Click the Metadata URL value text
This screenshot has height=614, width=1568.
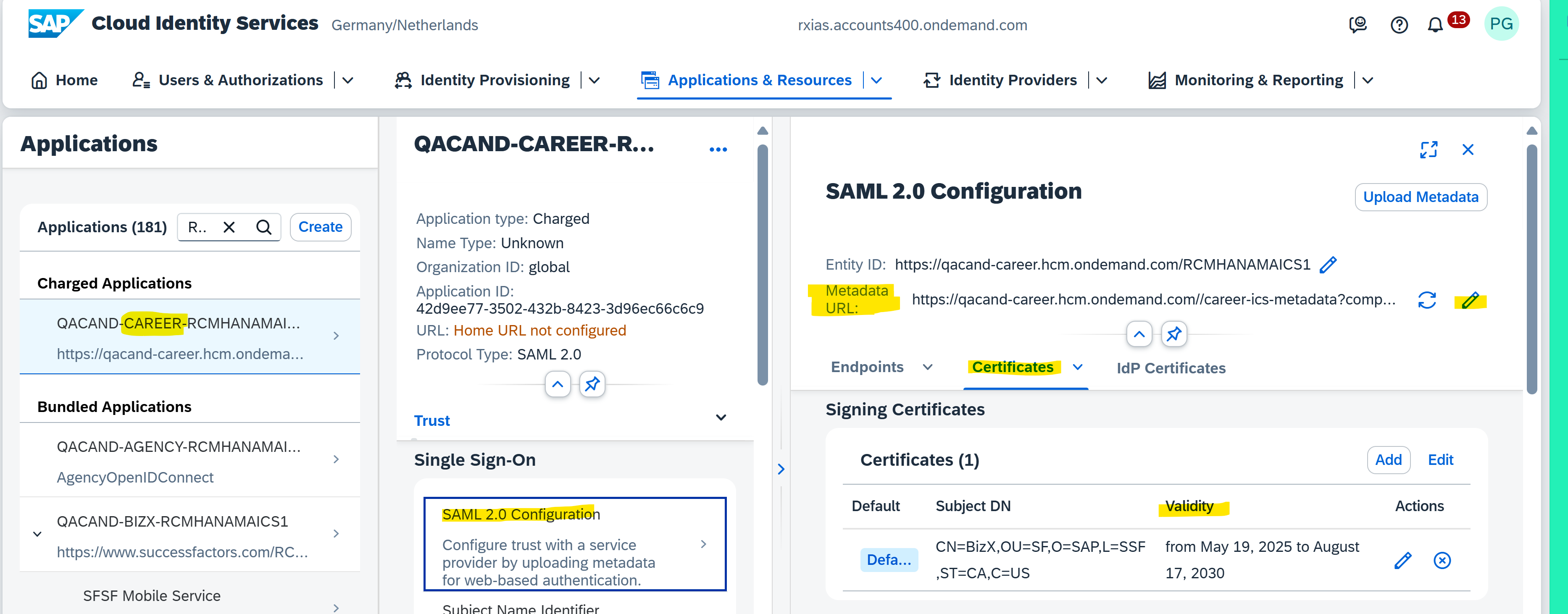(1153, 299)
